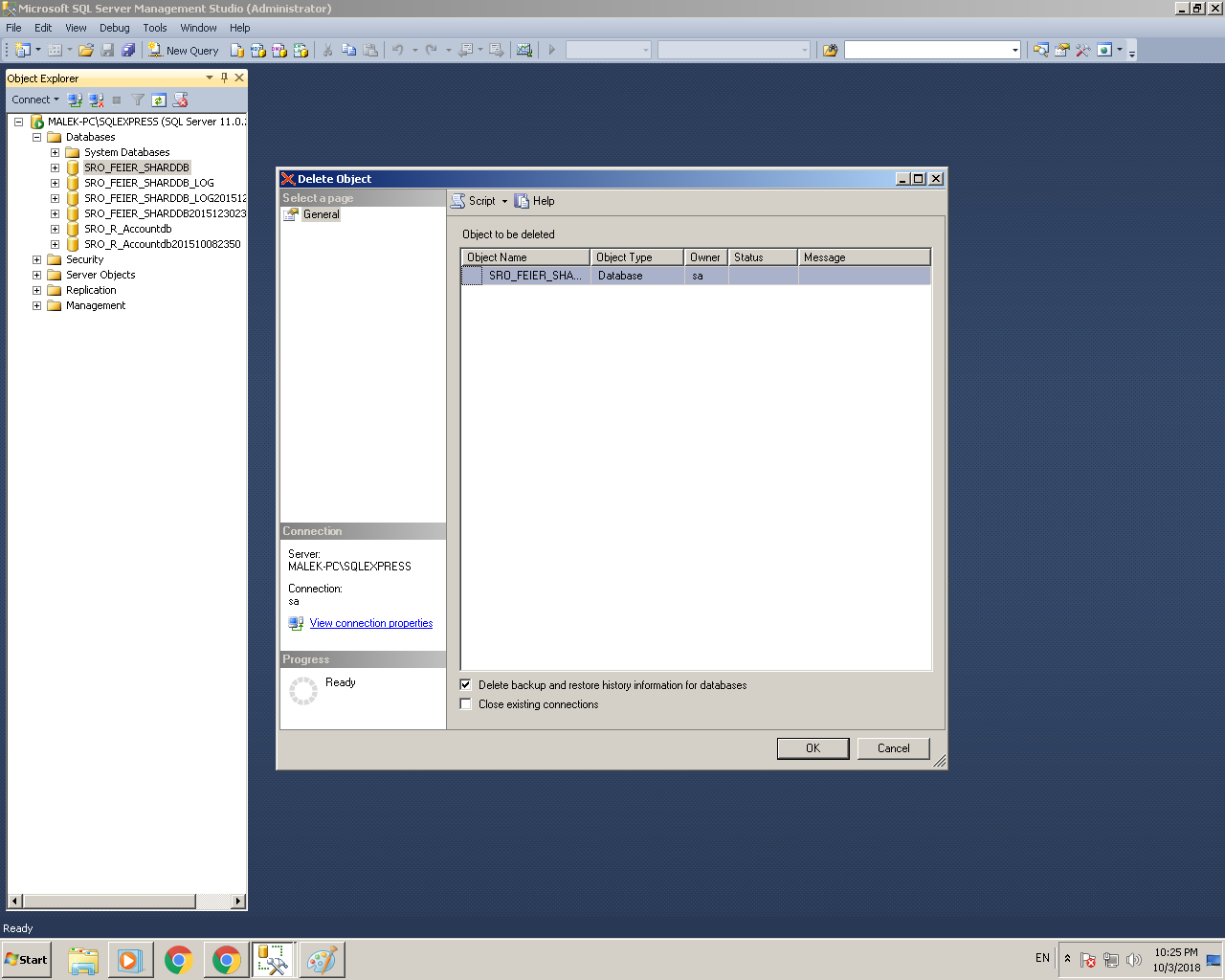Click the New Project toolbar icon

(x=22, y=50)
